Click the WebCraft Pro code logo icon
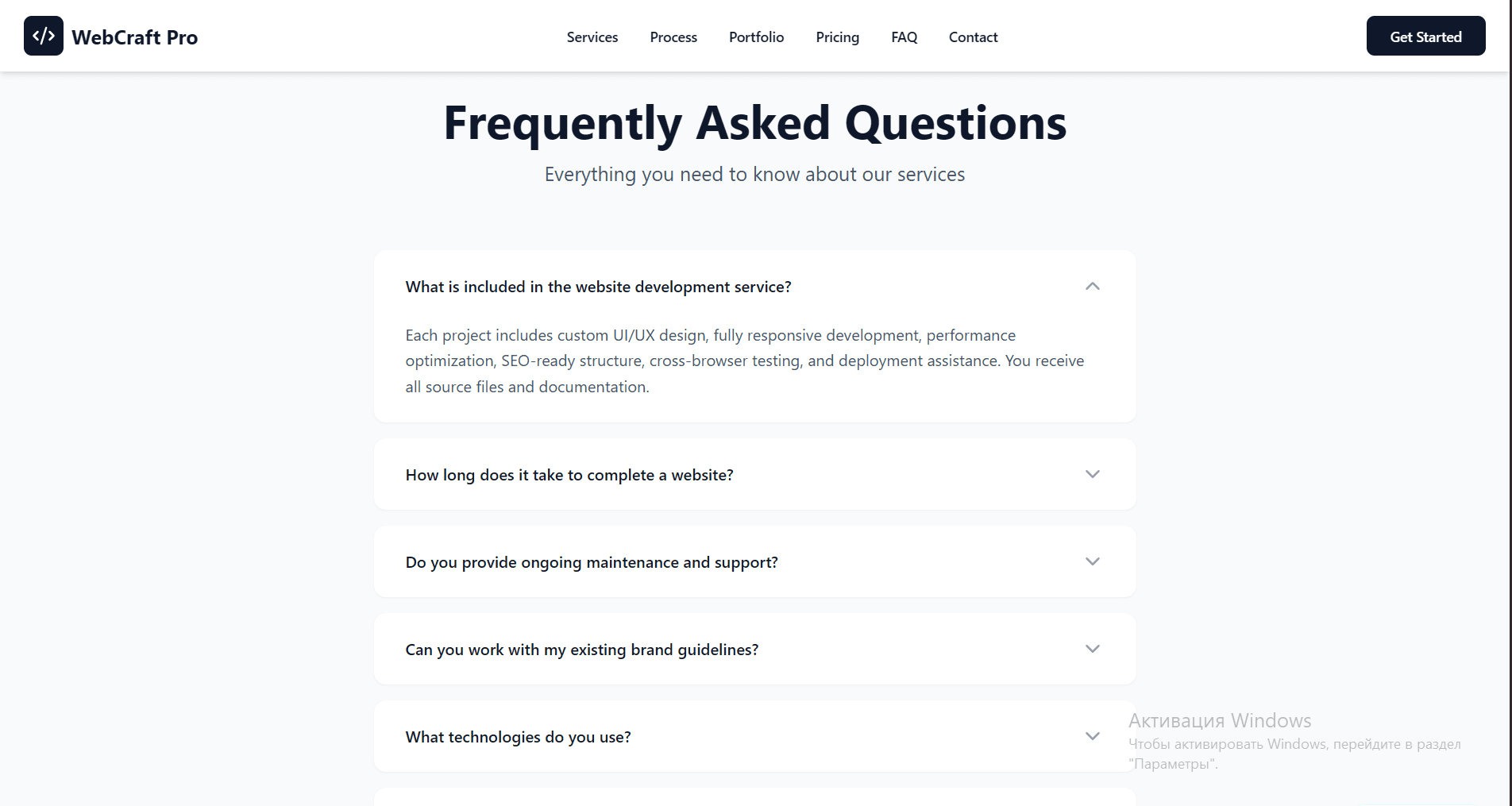This screenshot has height=806, width=1512. (x=44, y=36)
